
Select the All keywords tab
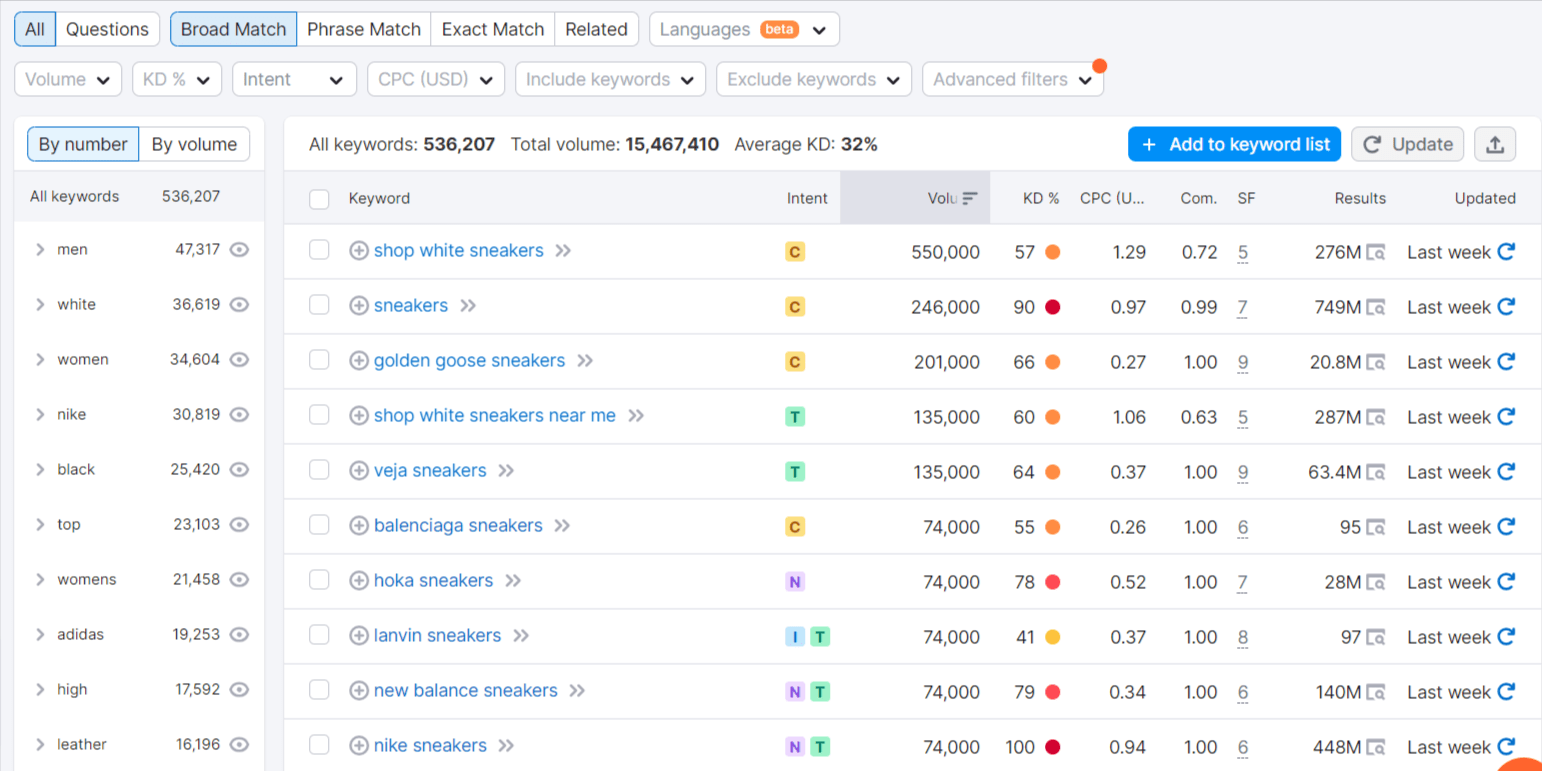35,29
